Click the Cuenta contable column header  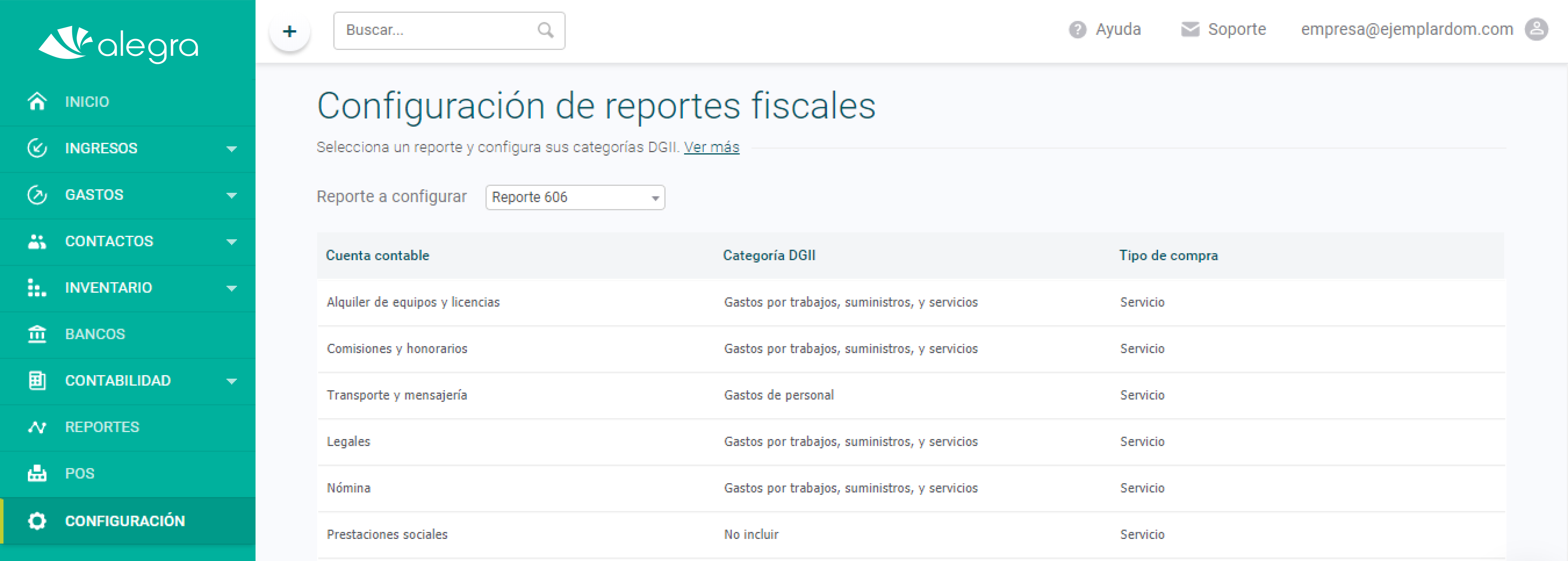[x=377, y=256]
